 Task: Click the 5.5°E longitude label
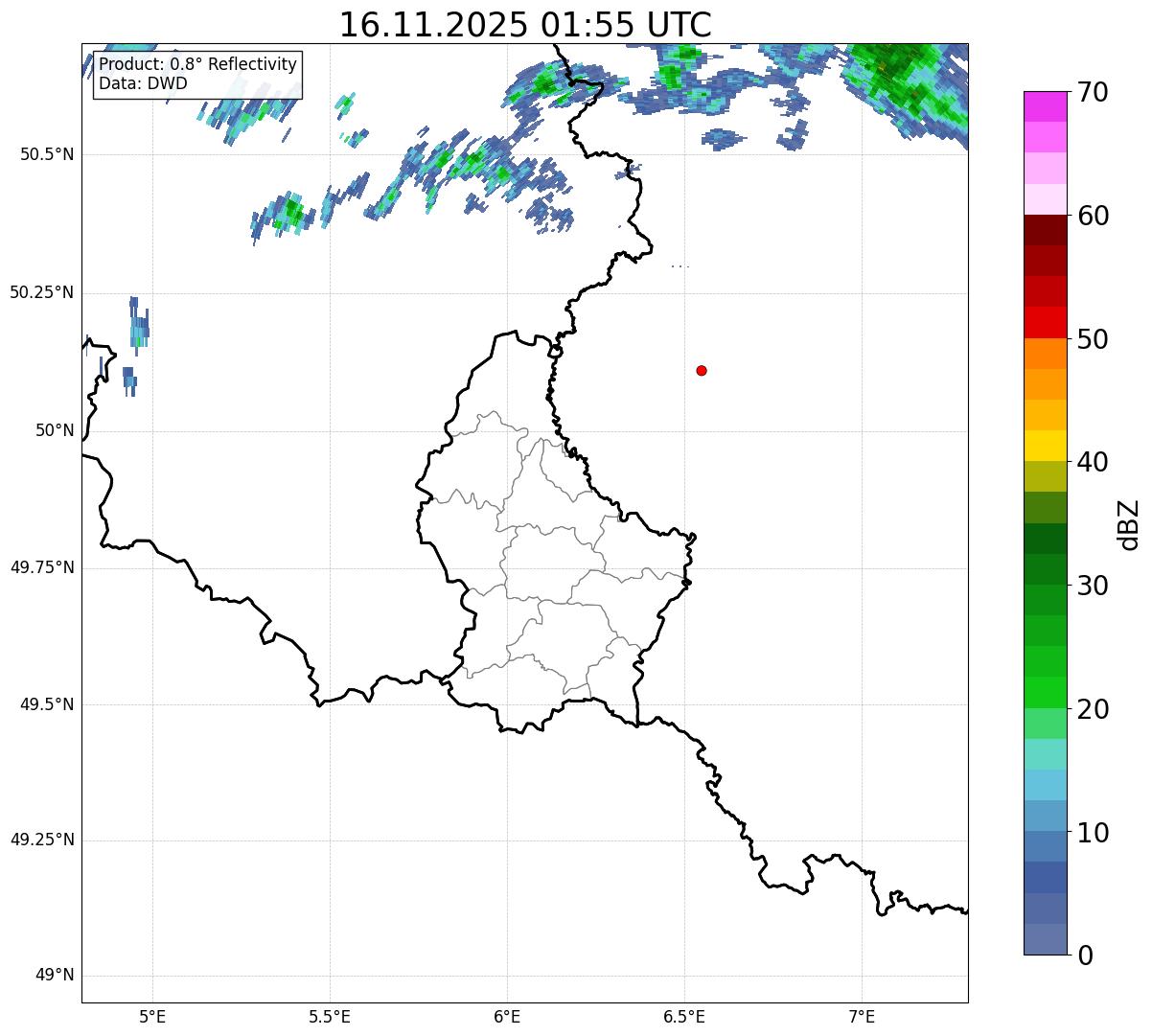point(330,1016)
